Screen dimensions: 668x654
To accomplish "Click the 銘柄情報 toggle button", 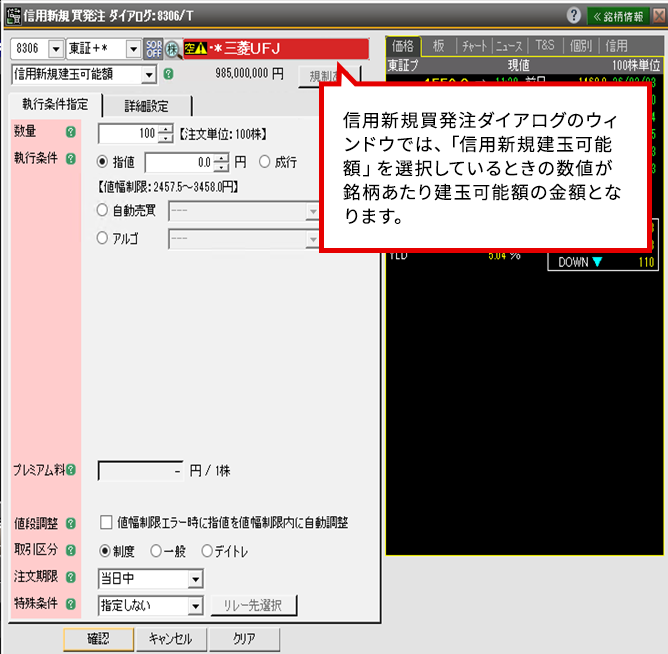I will (x=618, y=16).
